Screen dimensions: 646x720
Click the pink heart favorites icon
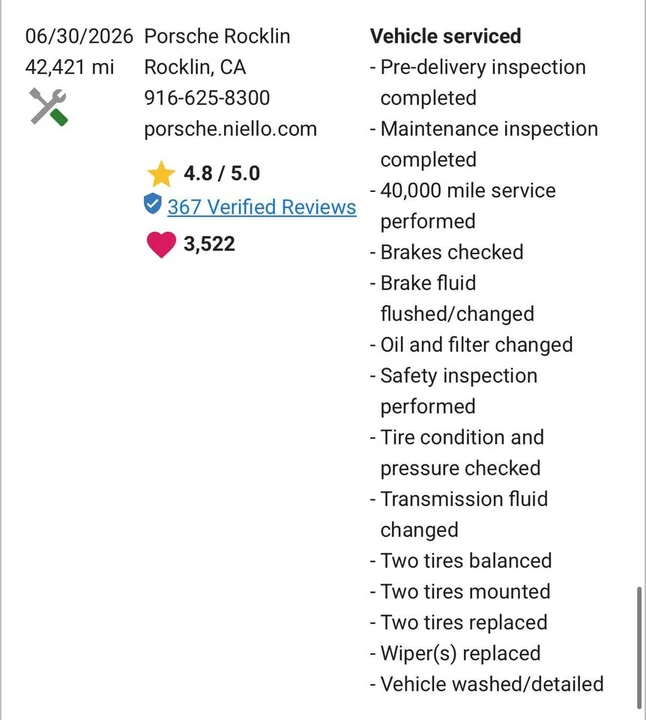tap(161, 244)
